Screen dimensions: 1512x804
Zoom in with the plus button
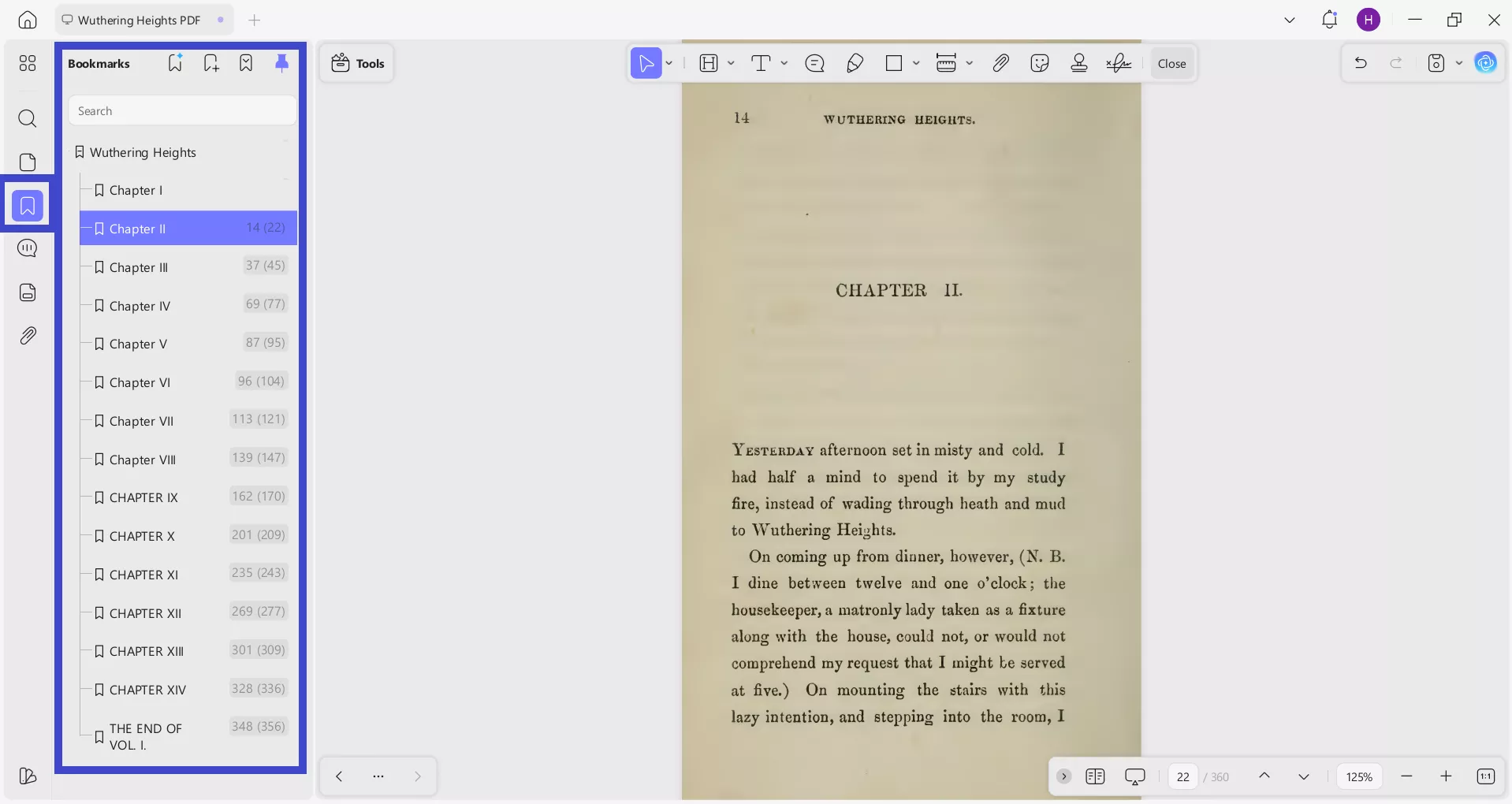coord(1446,776)
